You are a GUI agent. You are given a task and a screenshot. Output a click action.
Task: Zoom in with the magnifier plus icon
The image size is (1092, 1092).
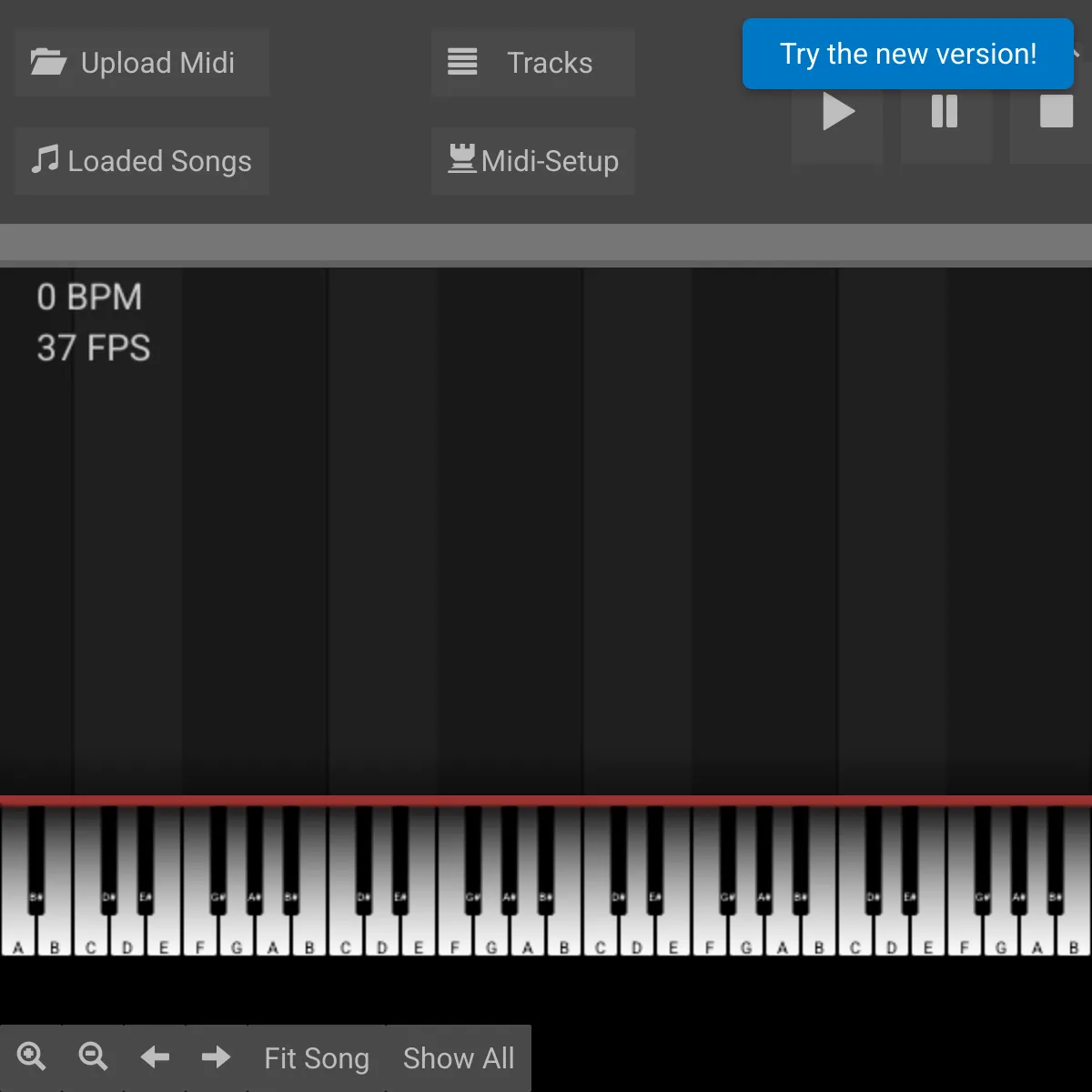click(x=32, y=1057)
